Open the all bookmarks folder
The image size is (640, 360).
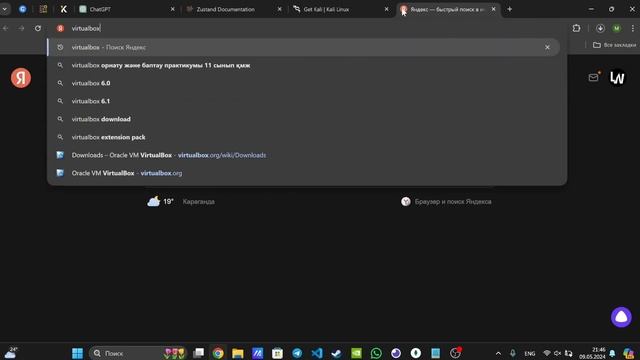tap(614, 45)
